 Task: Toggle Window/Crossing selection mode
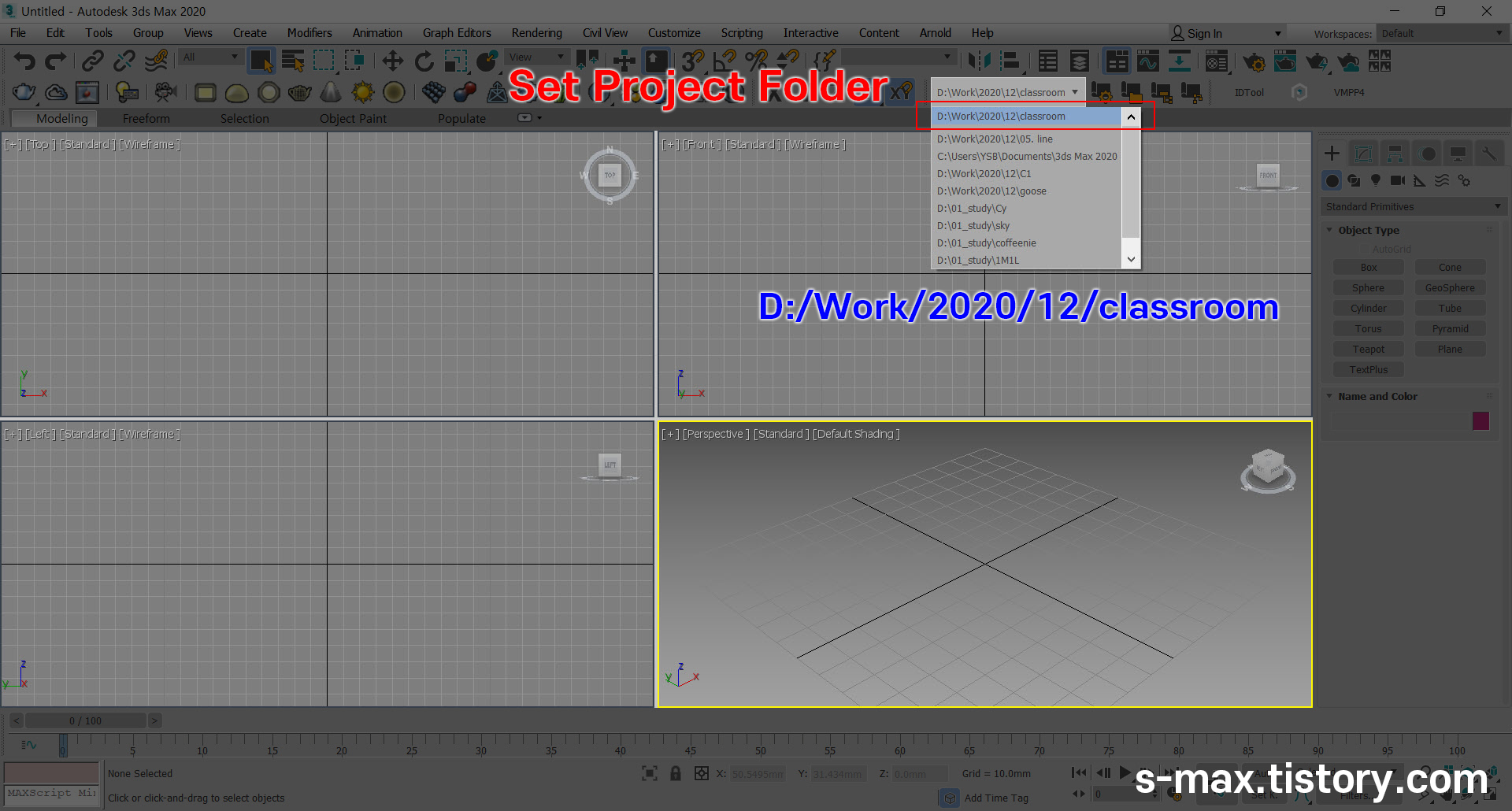pyautogui.click(x=354, y=61)
